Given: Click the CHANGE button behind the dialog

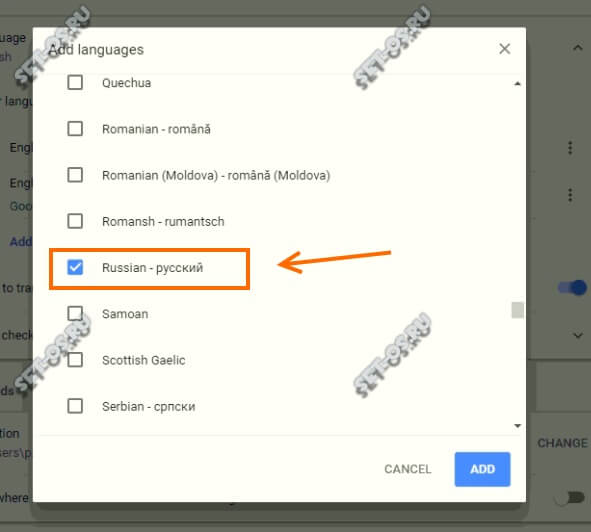Looking at the screenshot, I should [x=562, y=443].
